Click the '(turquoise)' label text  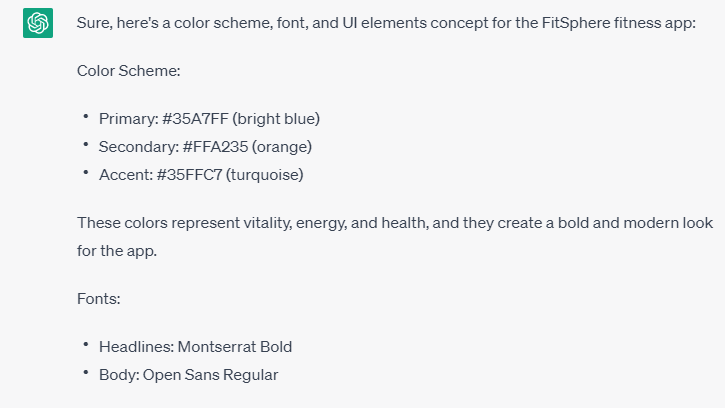coord(264,175)
